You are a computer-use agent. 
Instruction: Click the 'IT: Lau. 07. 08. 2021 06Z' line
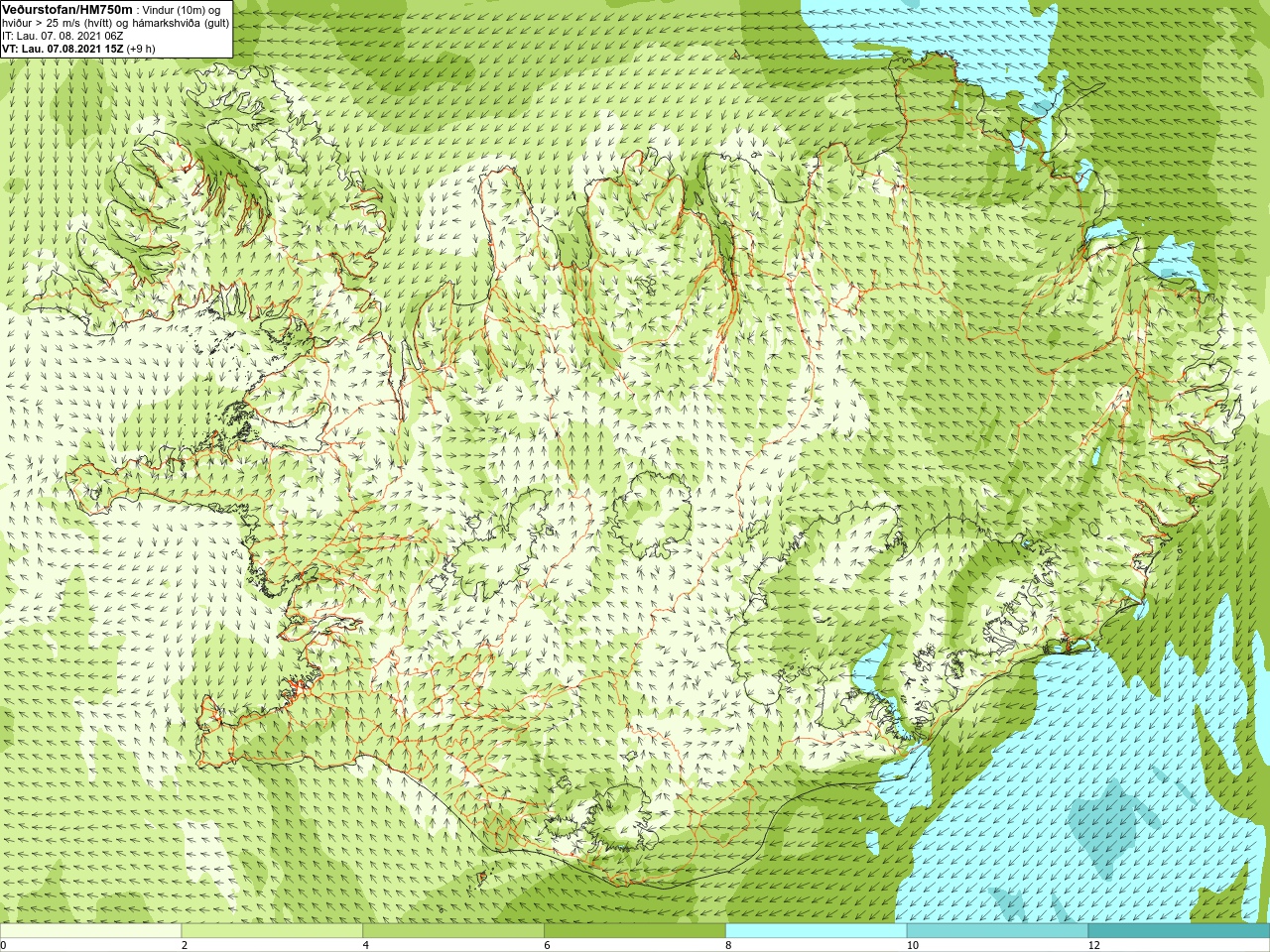point(63,36)
